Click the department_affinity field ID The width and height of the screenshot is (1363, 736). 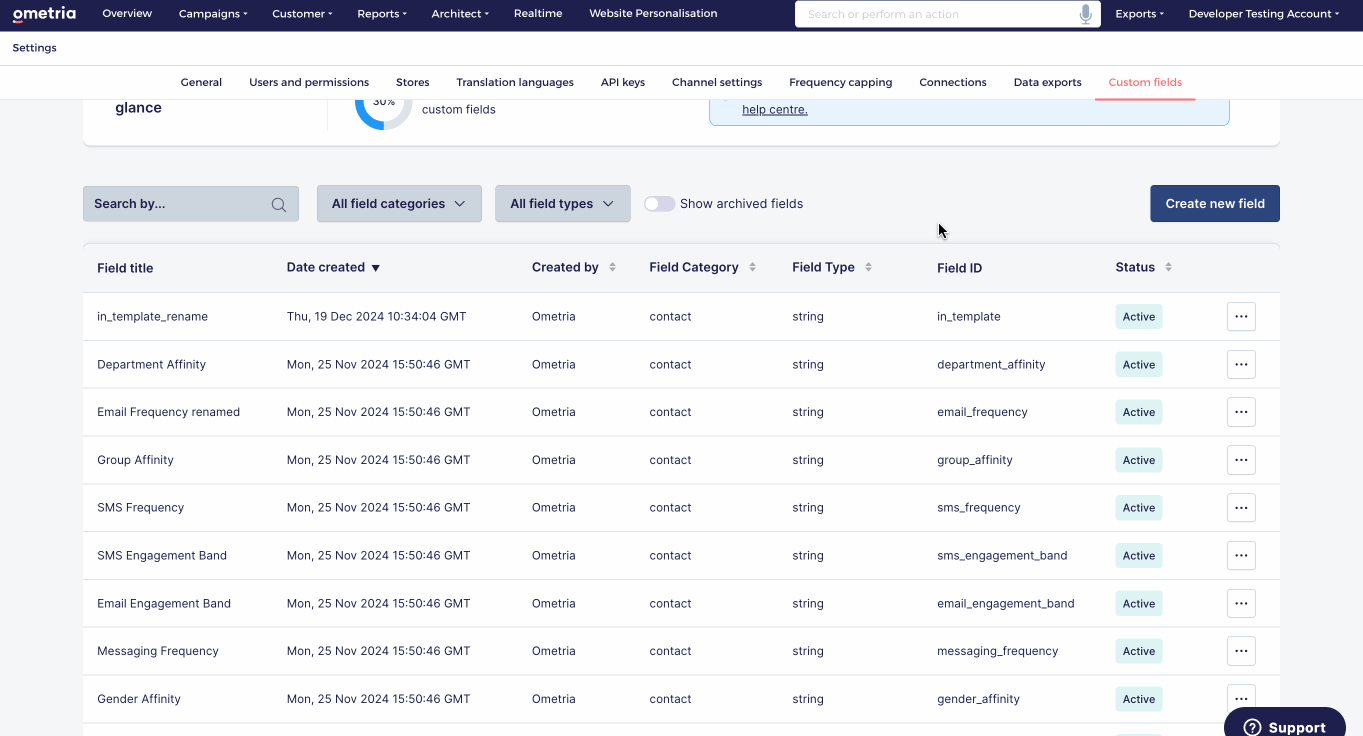(x=991, y=364)
